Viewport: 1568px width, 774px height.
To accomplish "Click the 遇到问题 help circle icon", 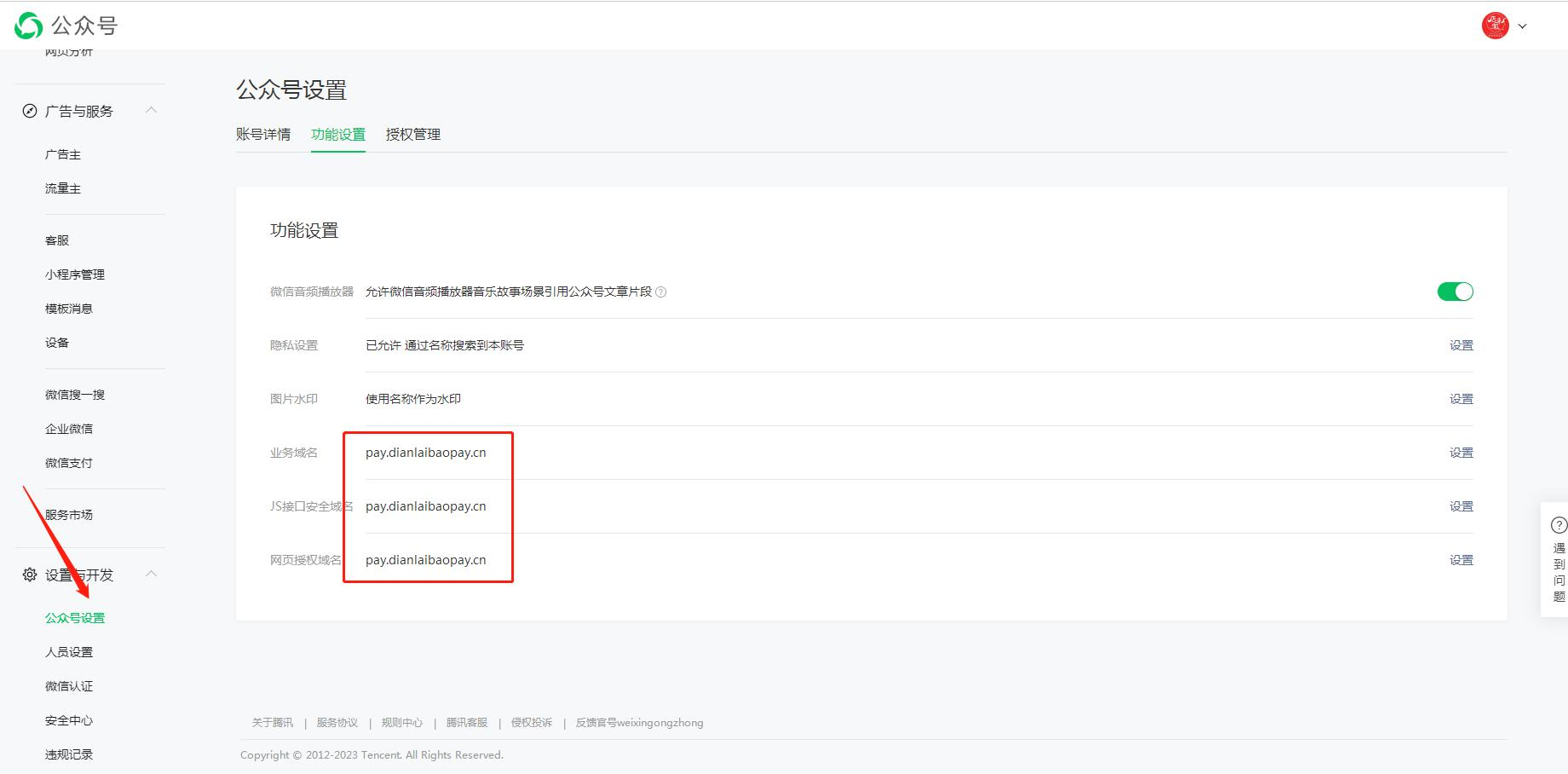I will click(1558, 525).
